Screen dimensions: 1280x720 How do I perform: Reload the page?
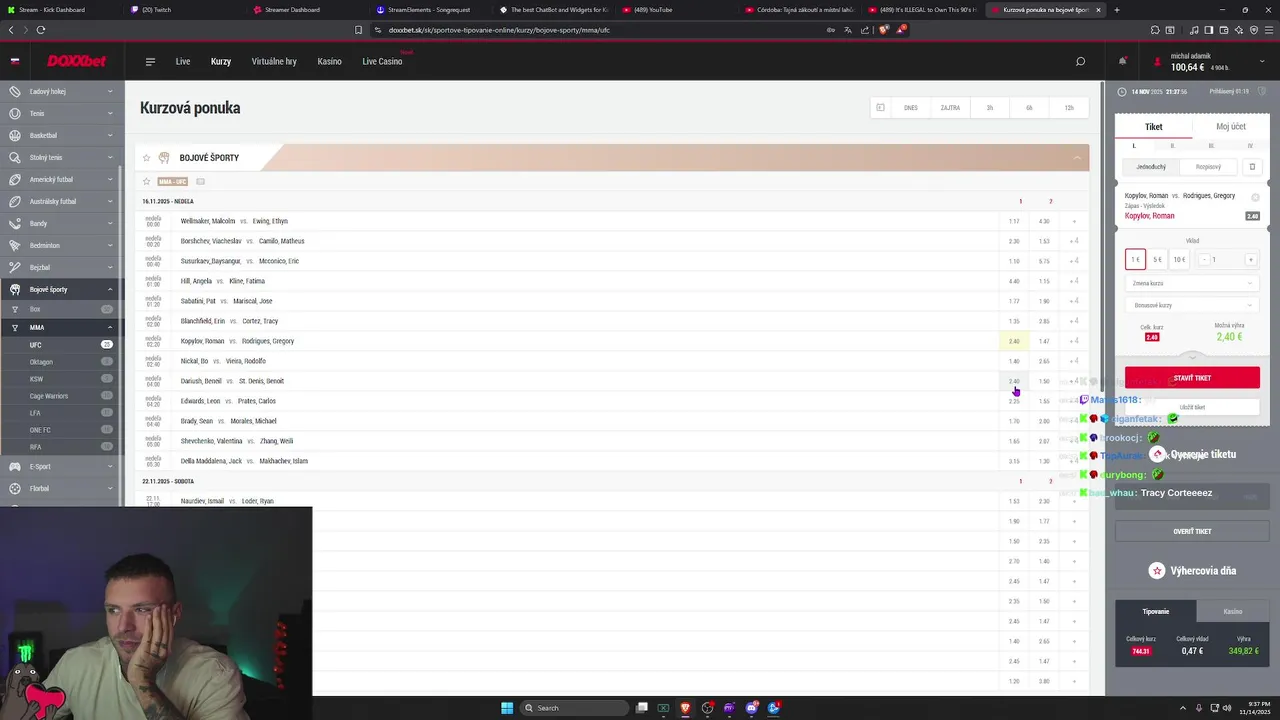pos(41,30)
